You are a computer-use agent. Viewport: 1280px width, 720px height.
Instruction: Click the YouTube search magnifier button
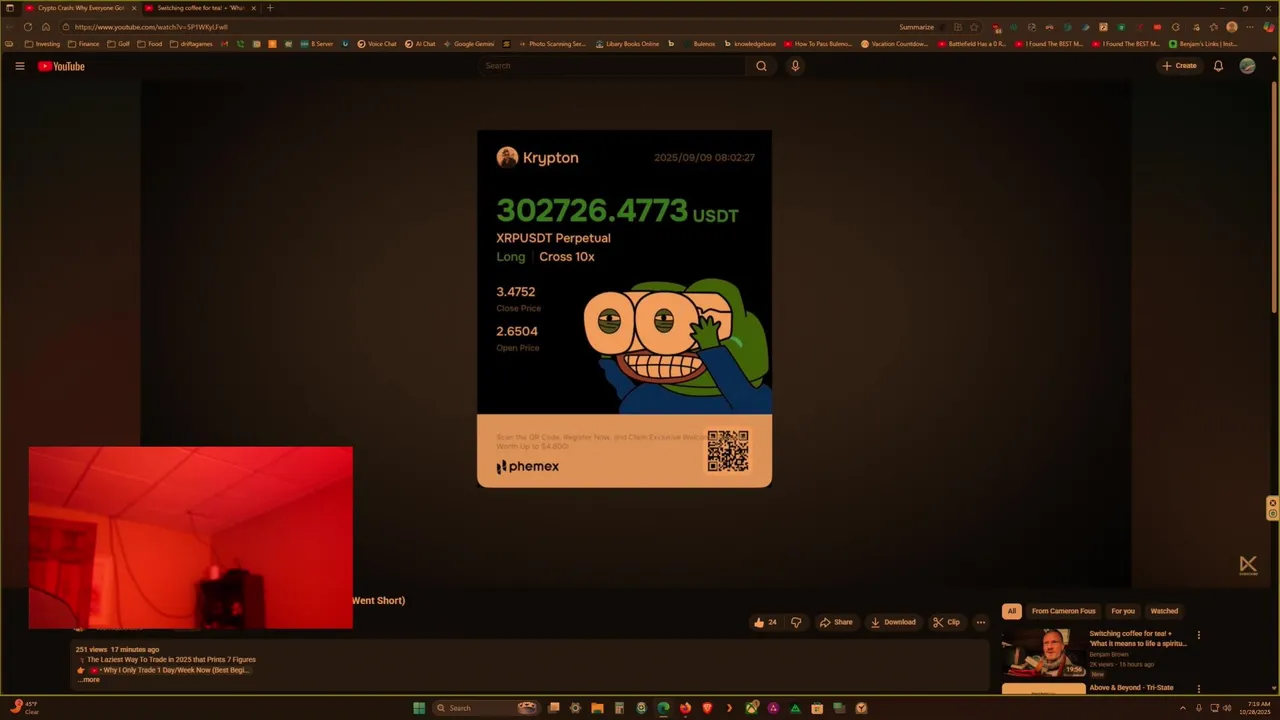(x=761, y=66)
